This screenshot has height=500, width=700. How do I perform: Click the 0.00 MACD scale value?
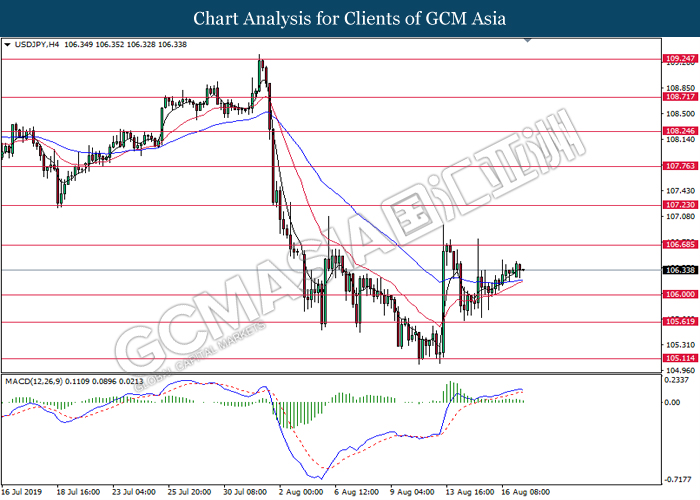click(x=672, y=403)
